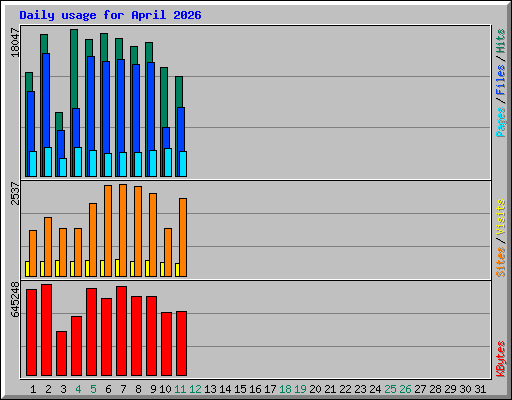Click green weekend day label 5
The width and height of the screenshot is (512, 400).
pos(93,389)
